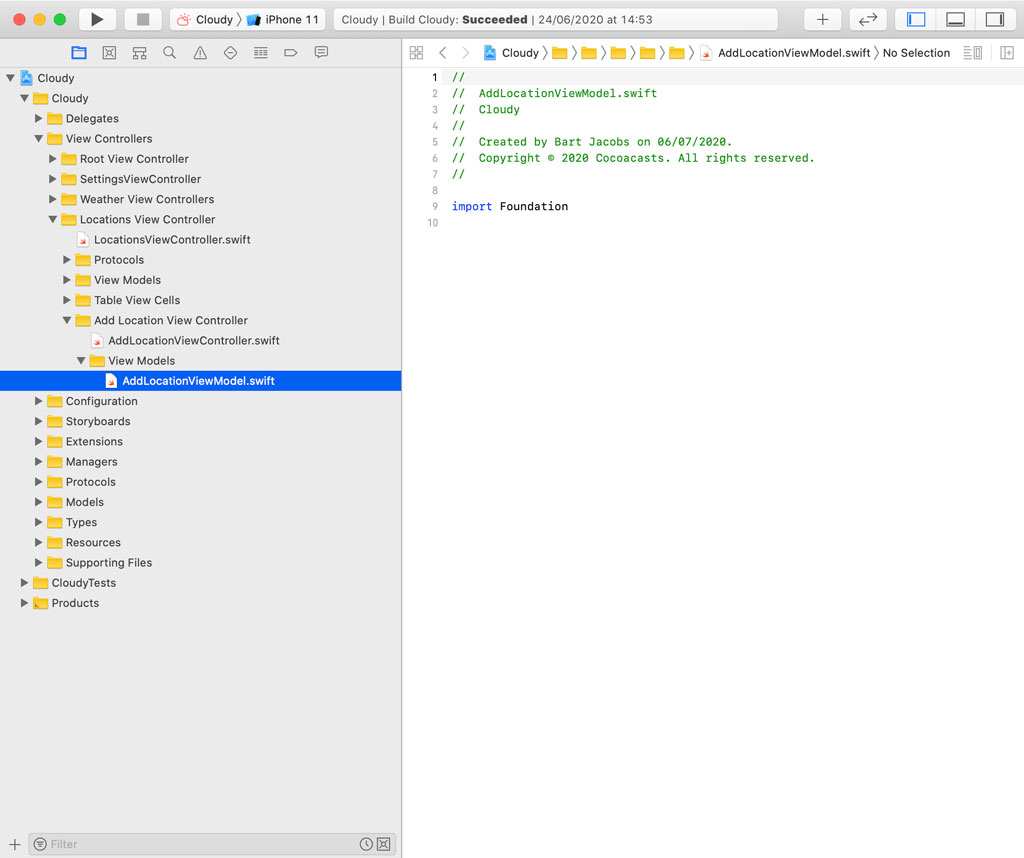This screenshot has height=858, width=1024.
Task: Click the Library plus icon in toolbar
Action: 822,19
